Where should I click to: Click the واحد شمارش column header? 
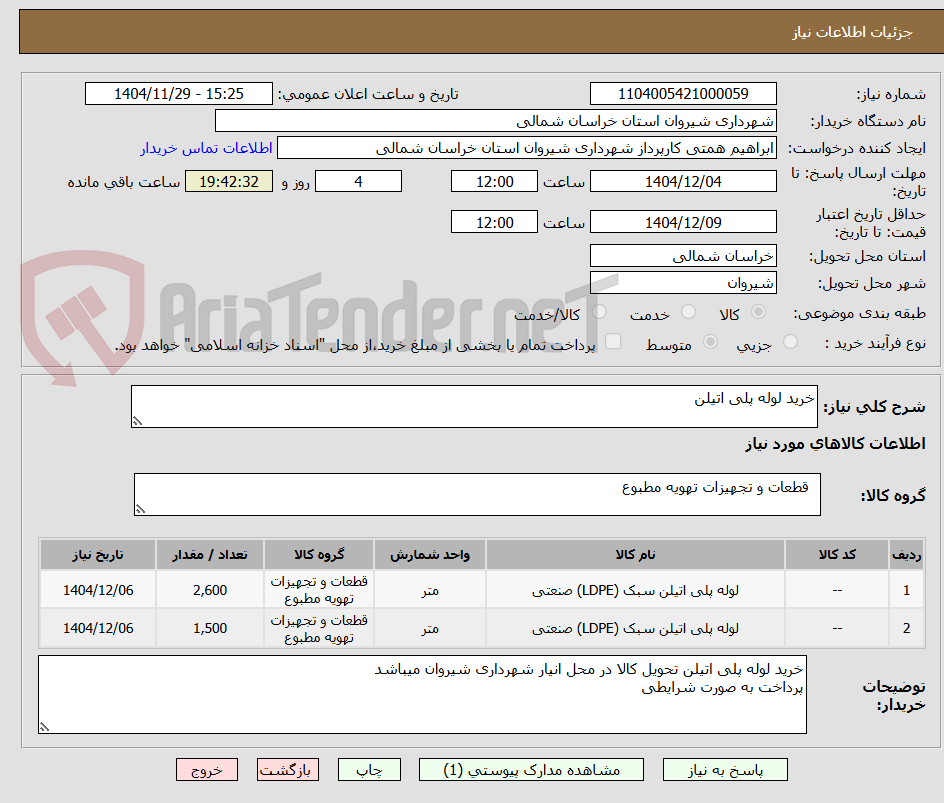click(430, 554)
